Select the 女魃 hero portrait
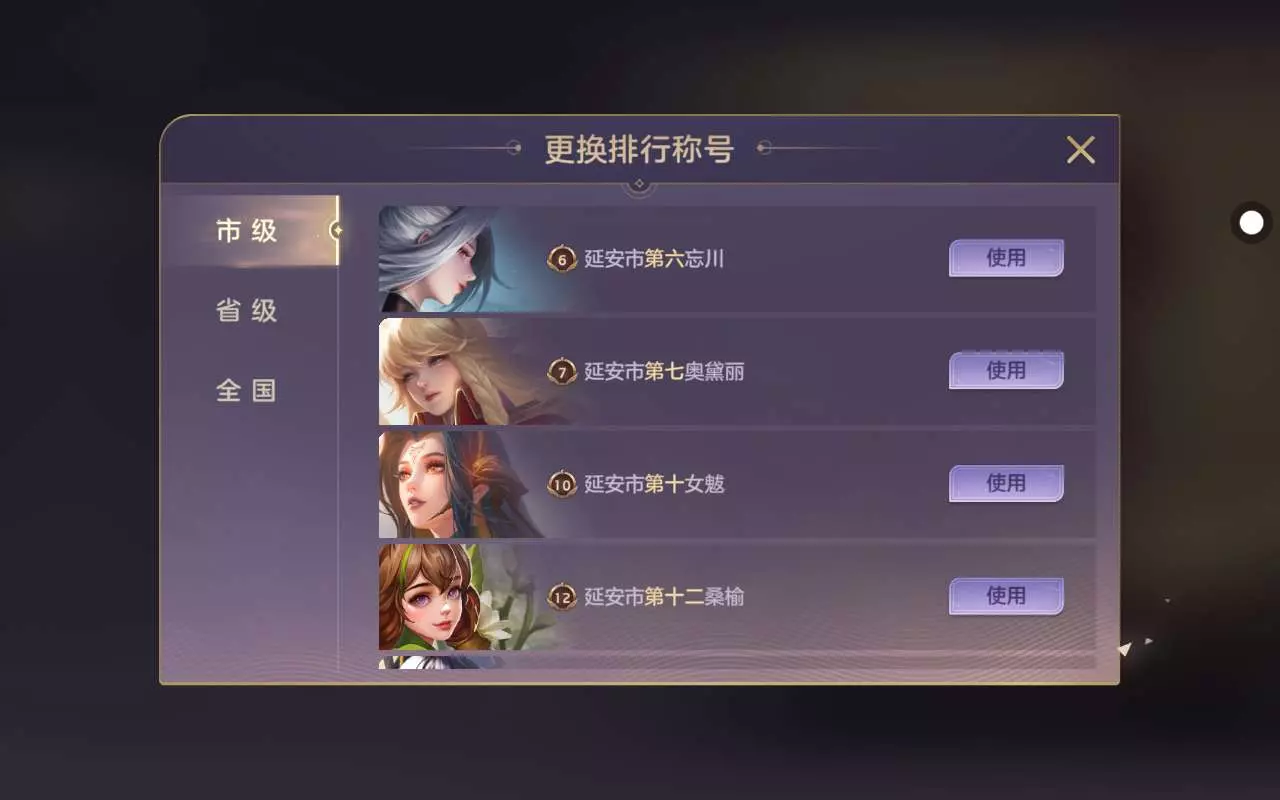 coord(460,485)
